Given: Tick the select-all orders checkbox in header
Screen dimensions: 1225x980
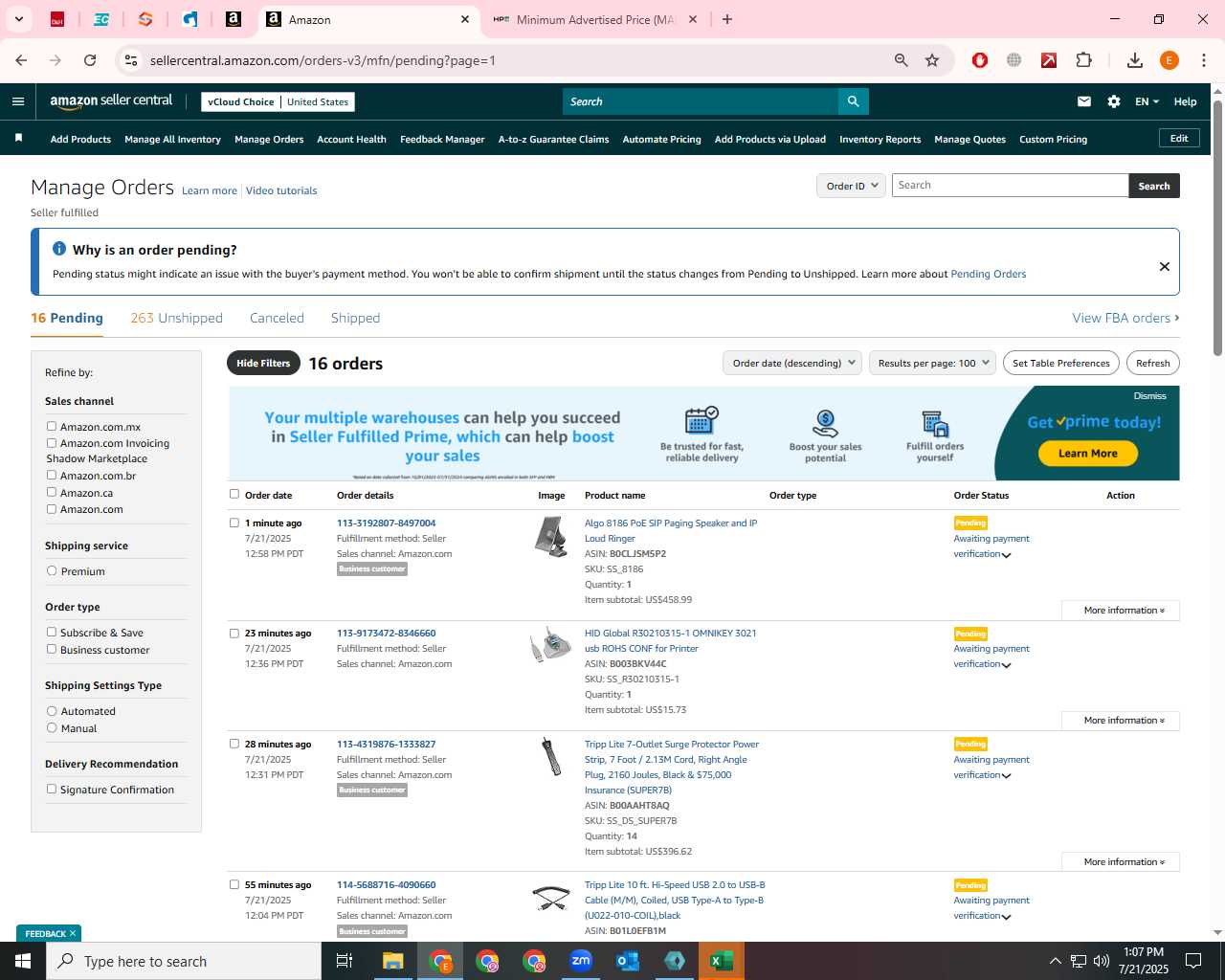Looking at the screenshot, I should (234, 494).
